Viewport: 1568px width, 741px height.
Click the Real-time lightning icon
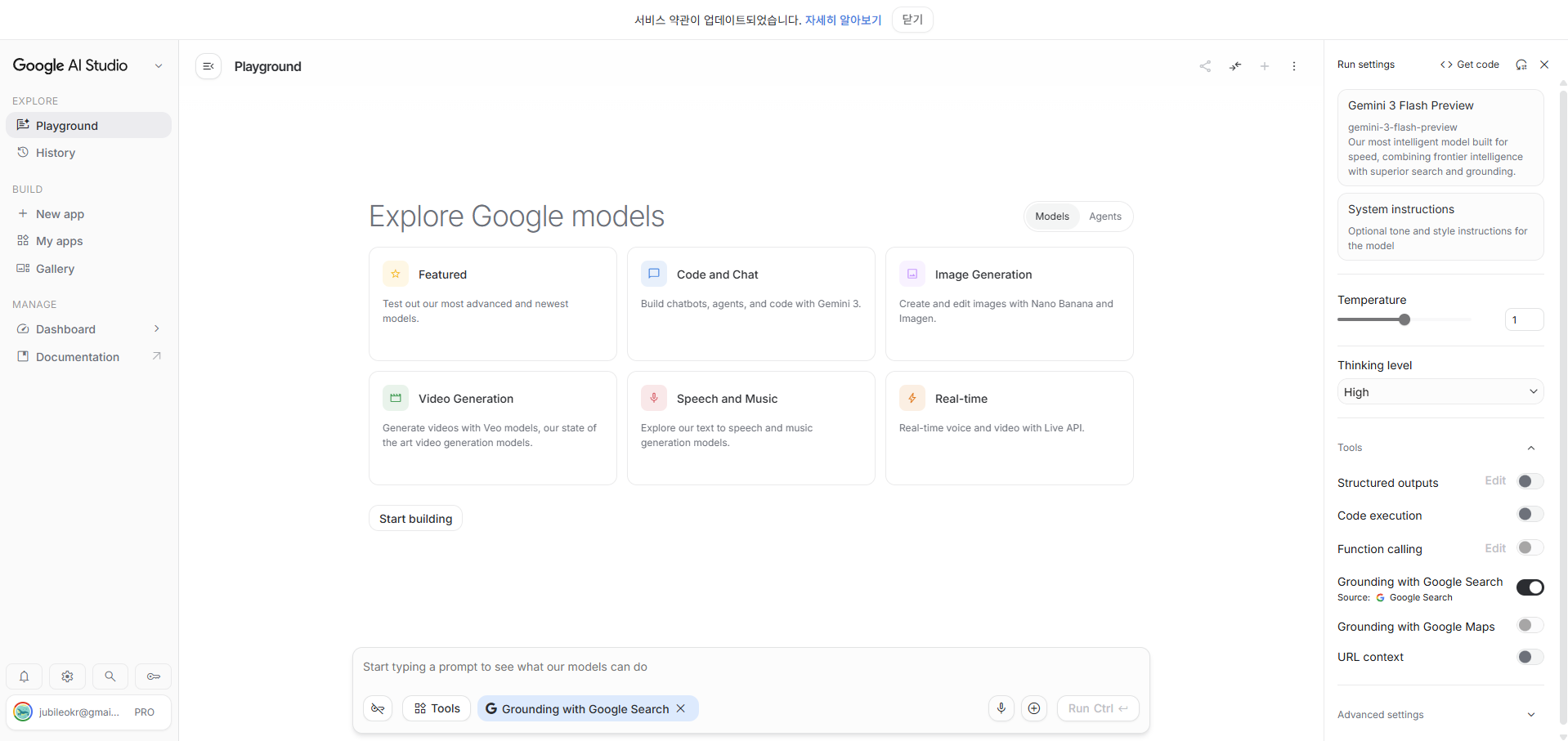(x=912, y=398)
